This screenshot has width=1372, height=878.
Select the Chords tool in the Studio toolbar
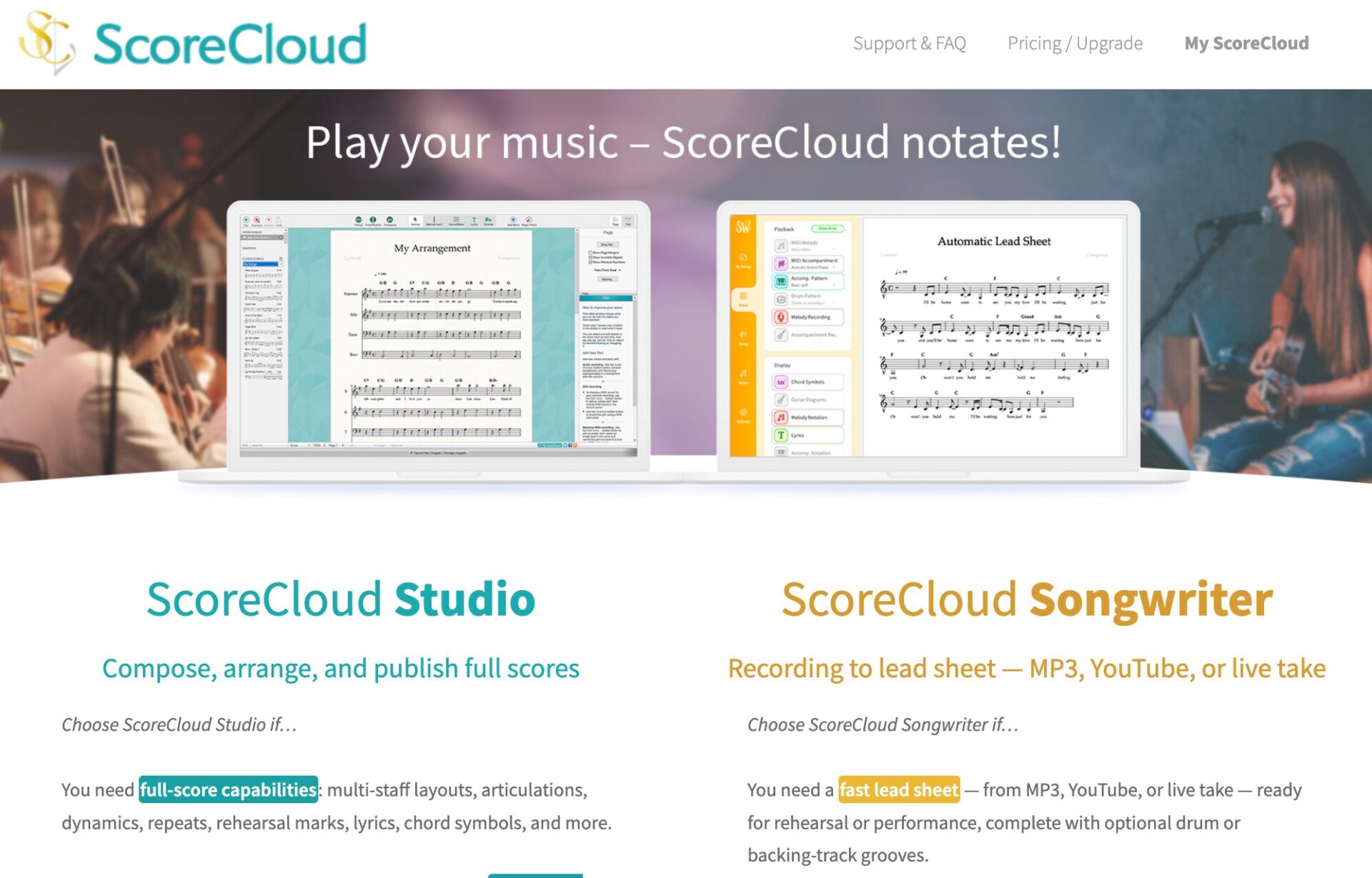[489, 220]
